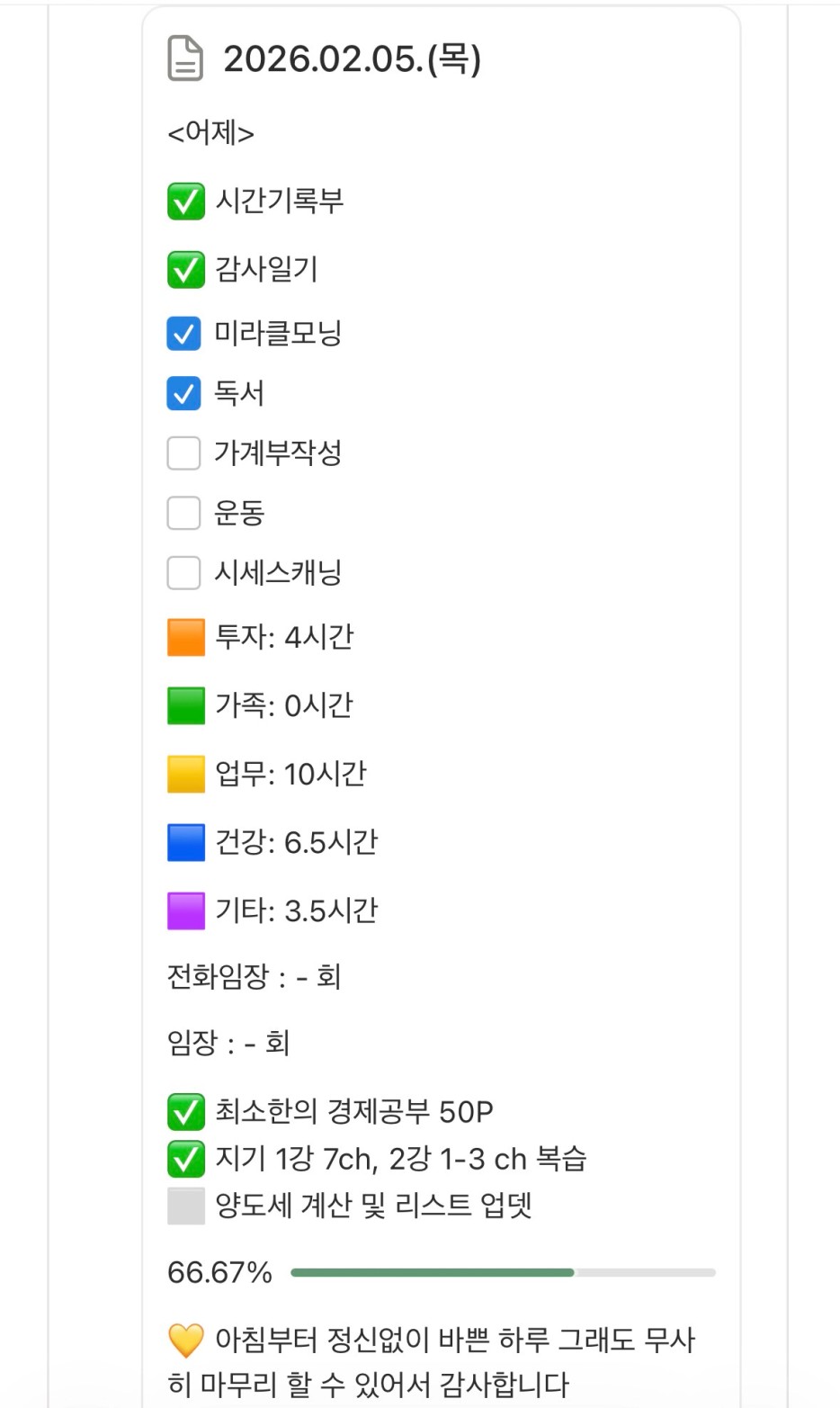Viewport: 840px width, 1408px height.
Task: Tick the 운동 checkbox
Action: pyautogui.click(x=183, y=513)
